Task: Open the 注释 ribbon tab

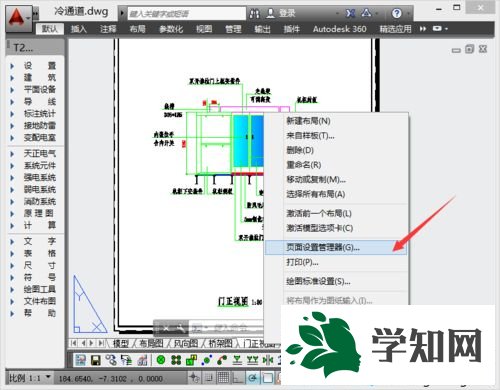Action: click(x=108, y=29)
